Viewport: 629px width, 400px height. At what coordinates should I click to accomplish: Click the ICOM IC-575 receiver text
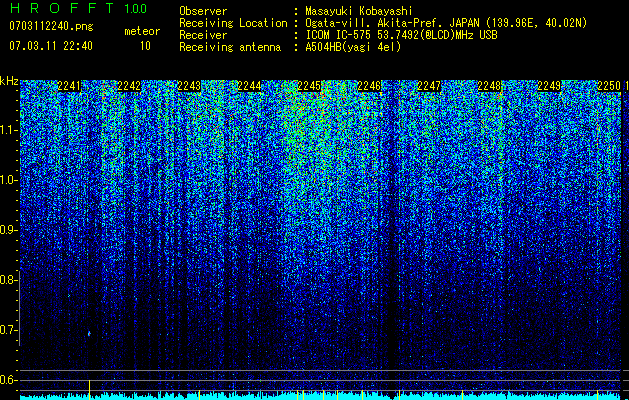(401, 35)
